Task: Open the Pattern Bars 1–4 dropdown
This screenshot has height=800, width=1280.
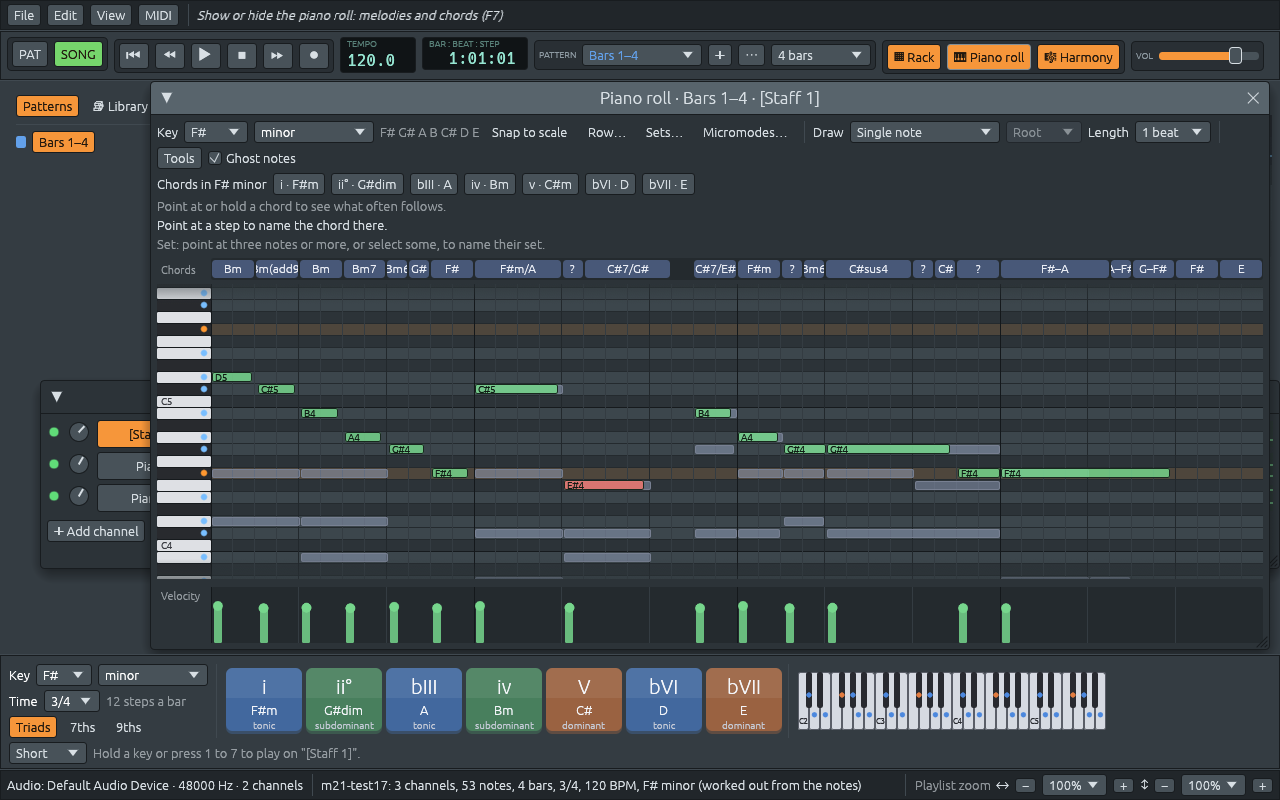Action: point(642,55)
